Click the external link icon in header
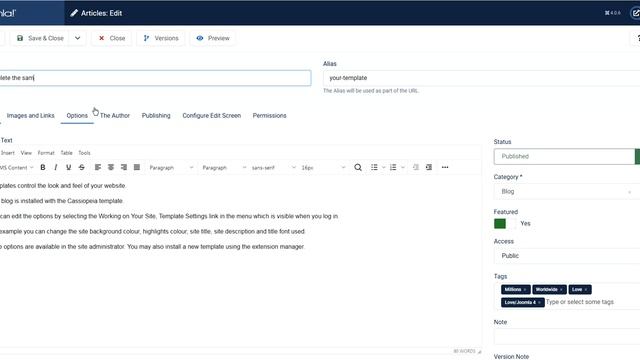 636,13
